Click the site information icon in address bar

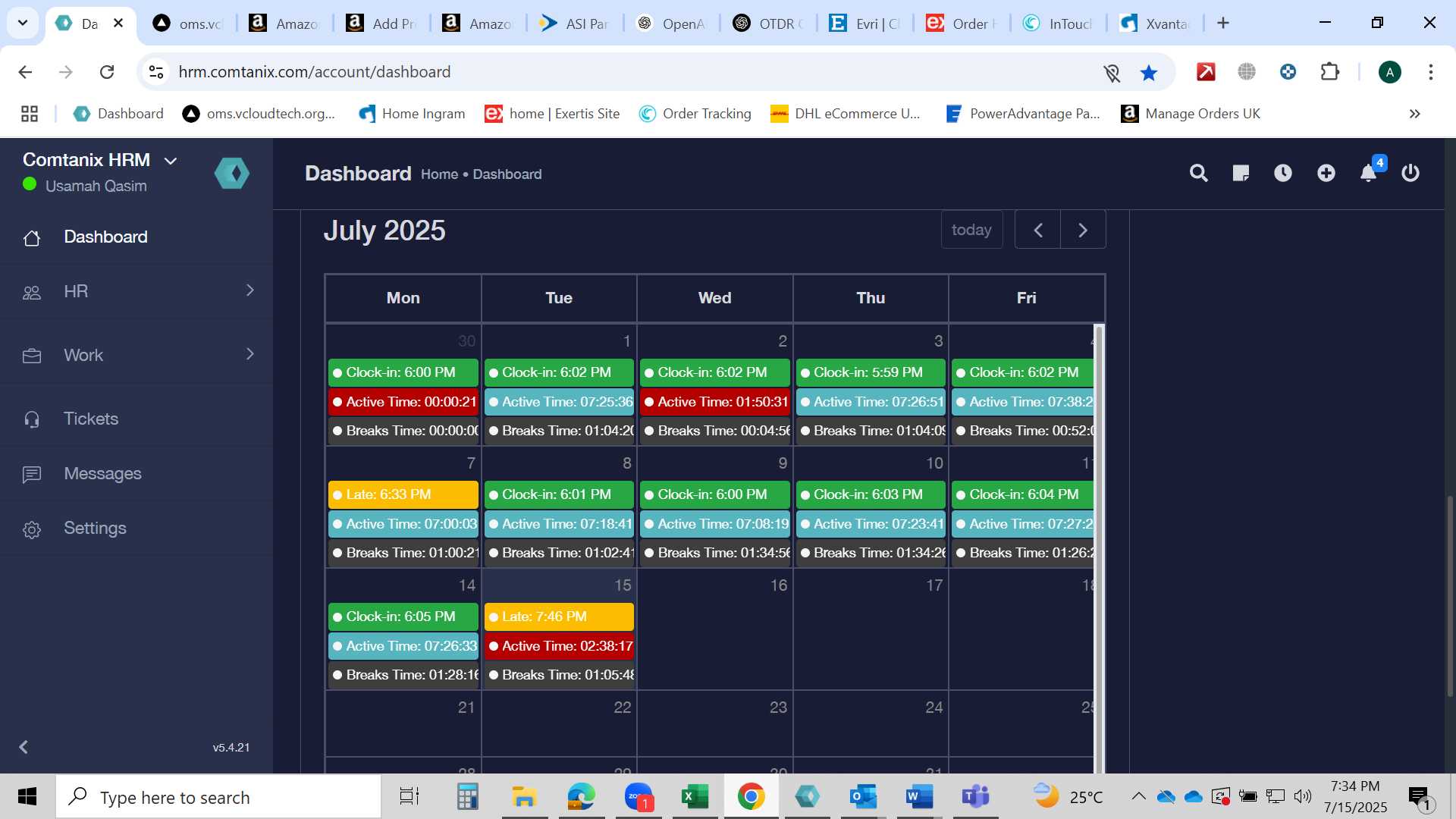(x=156, y=72)
